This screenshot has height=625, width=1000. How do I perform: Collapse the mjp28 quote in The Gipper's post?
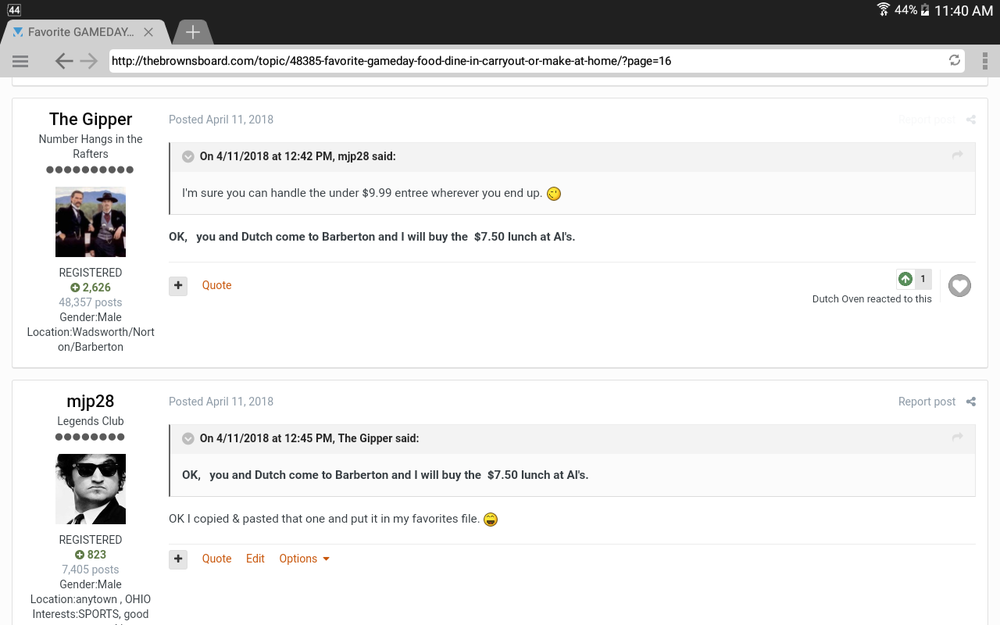(x=188, y=157)
